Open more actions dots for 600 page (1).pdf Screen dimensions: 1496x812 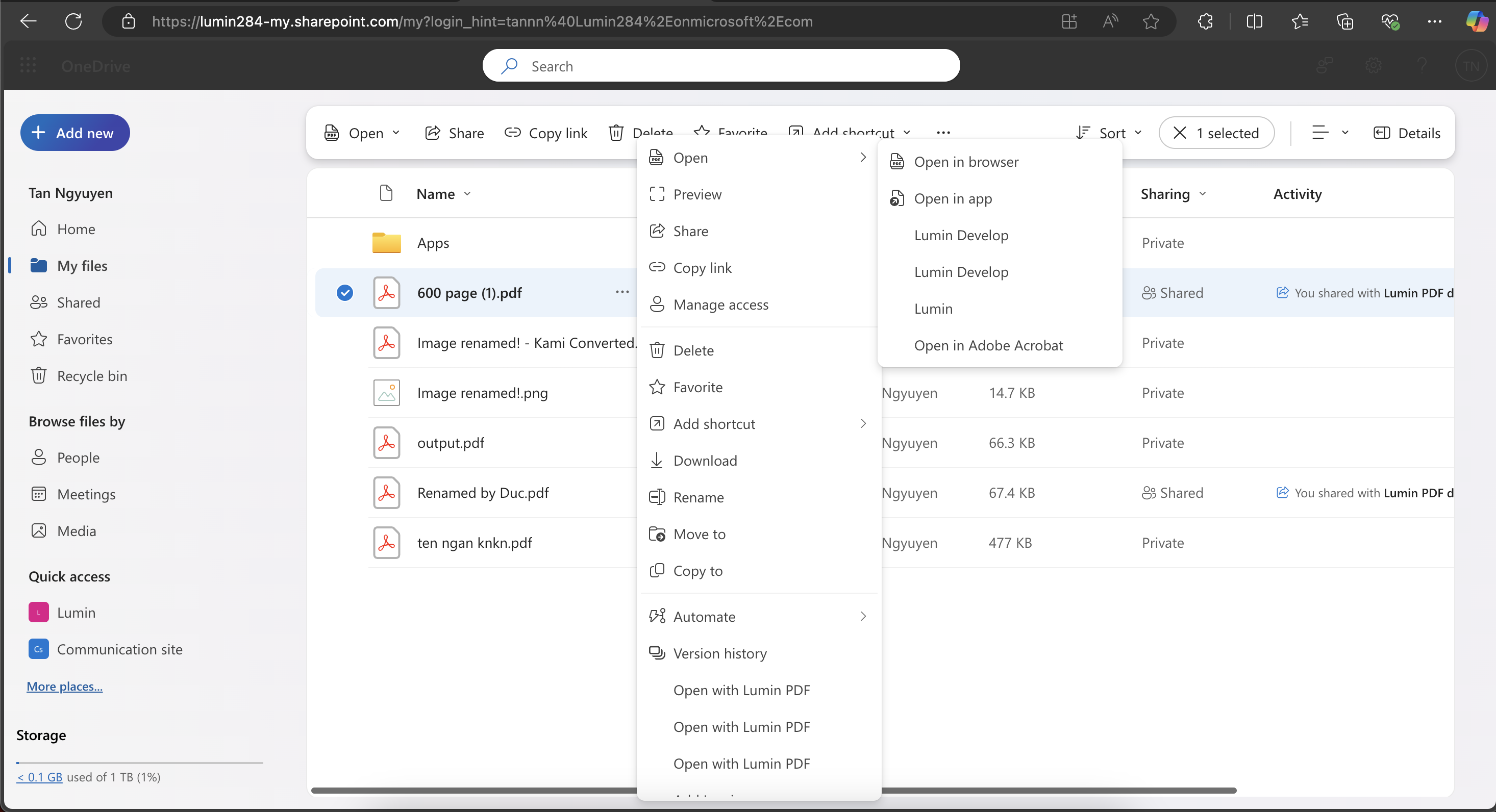(622, 292)
